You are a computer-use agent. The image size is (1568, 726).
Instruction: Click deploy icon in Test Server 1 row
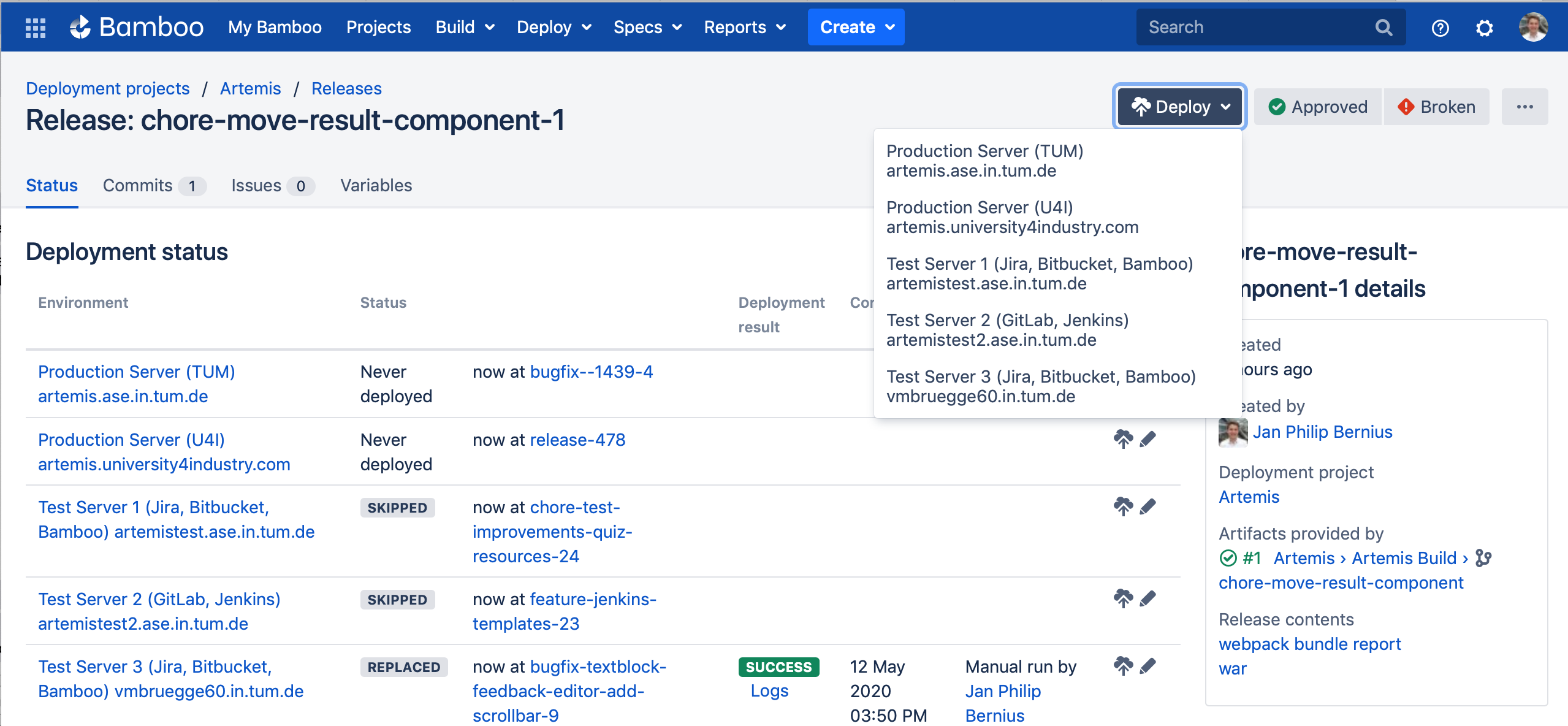pyautogui.click(x=1123, y=506)
